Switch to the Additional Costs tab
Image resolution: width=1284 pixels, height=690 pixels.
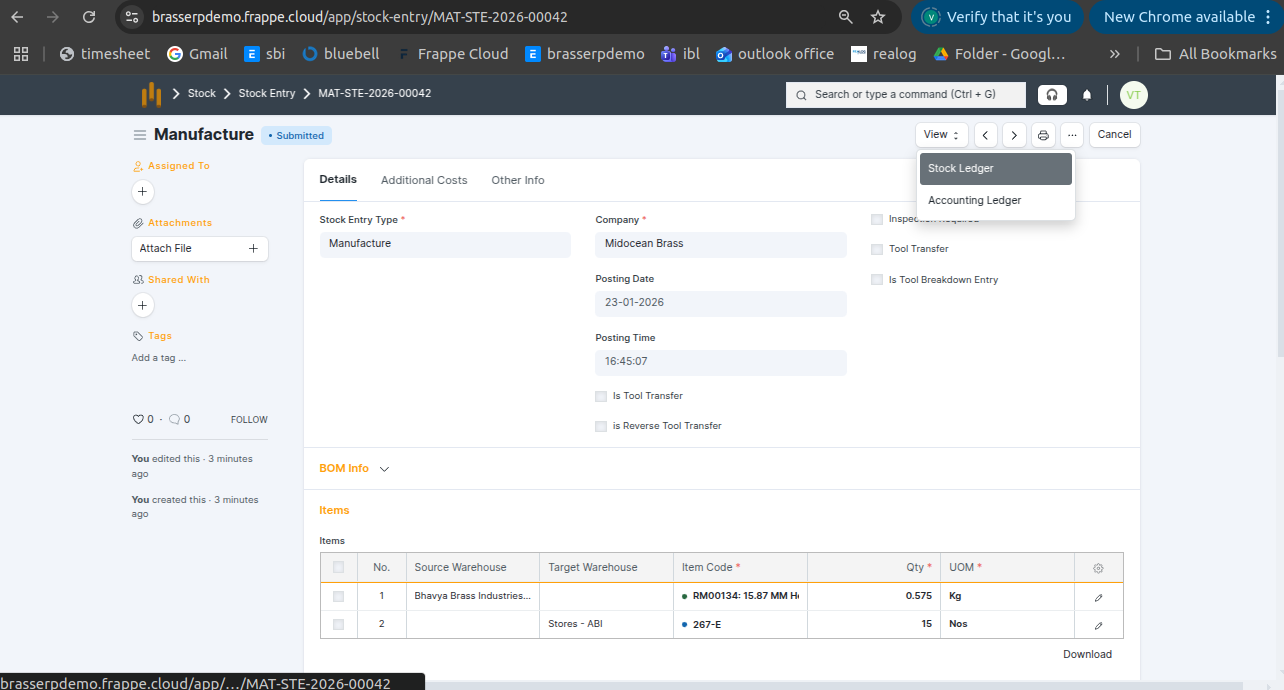coord(424,180)
